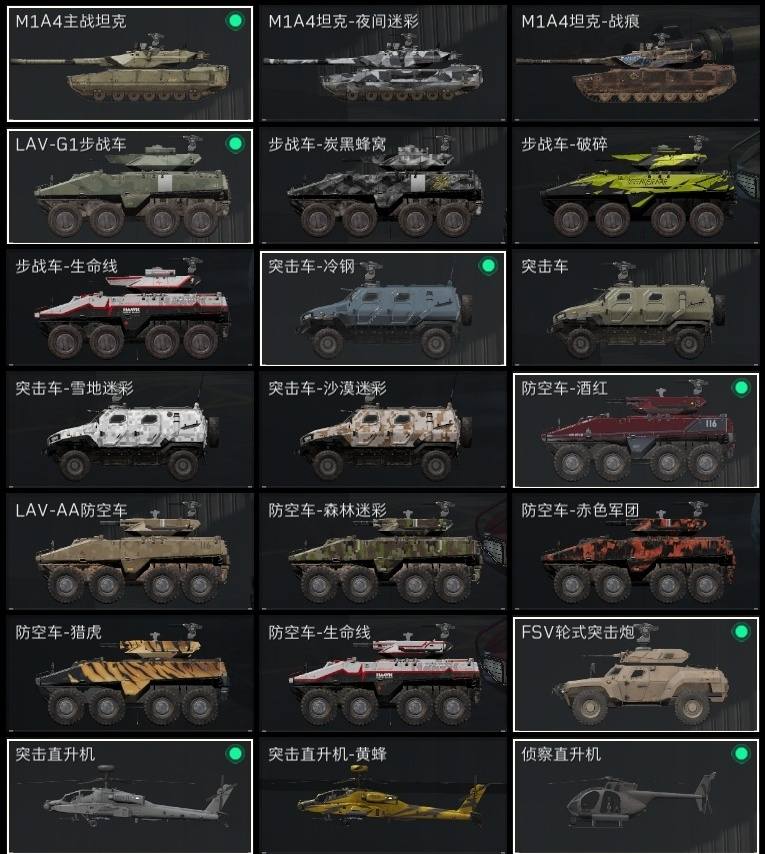The width and height of the screenshot is (765, 854).
Task: Select the 步战车-生命线 red white skin
Action: (130, 308)
